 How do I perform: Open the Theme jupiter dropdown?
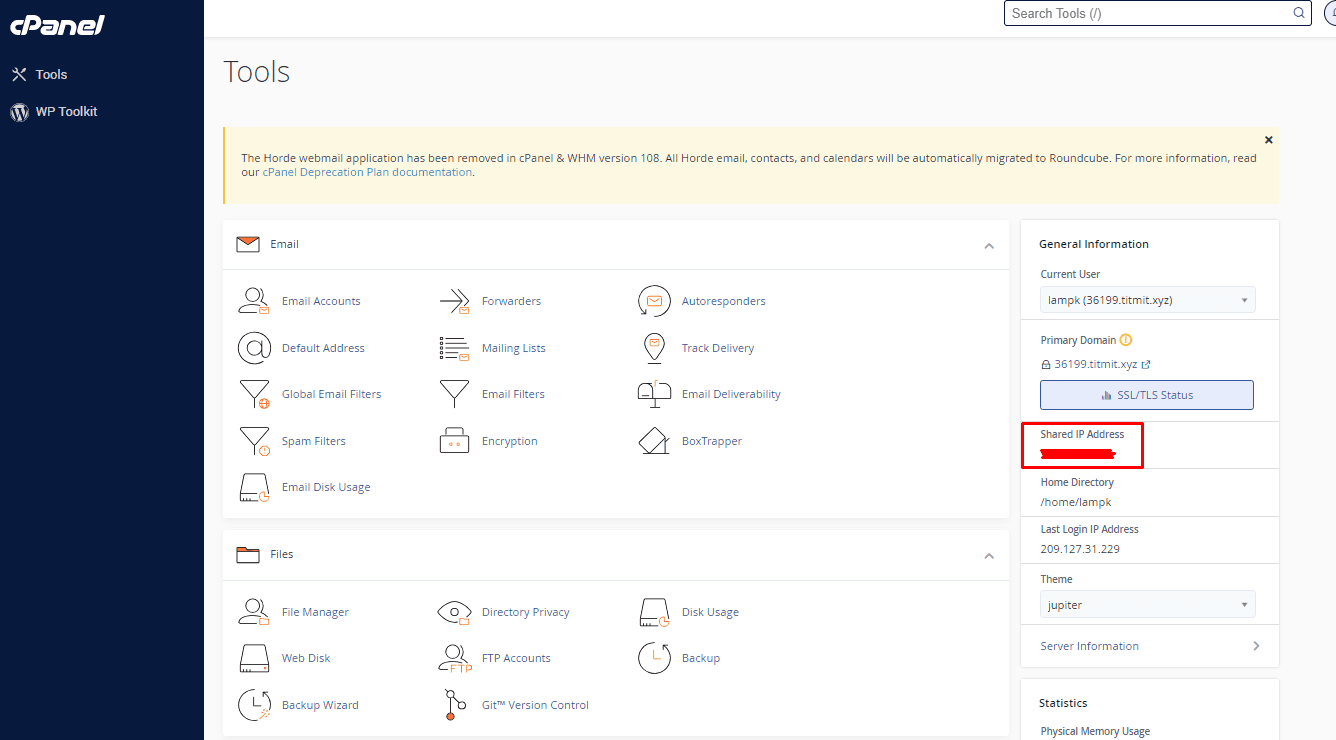(x=1147, y=605)
